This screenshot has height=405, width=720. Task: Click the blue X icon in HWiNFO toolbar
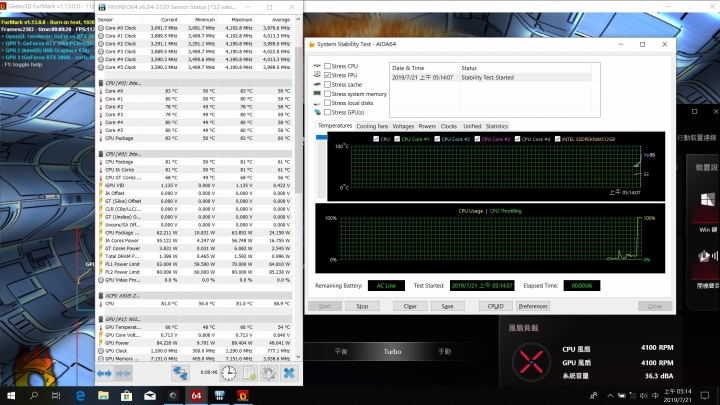289,373
